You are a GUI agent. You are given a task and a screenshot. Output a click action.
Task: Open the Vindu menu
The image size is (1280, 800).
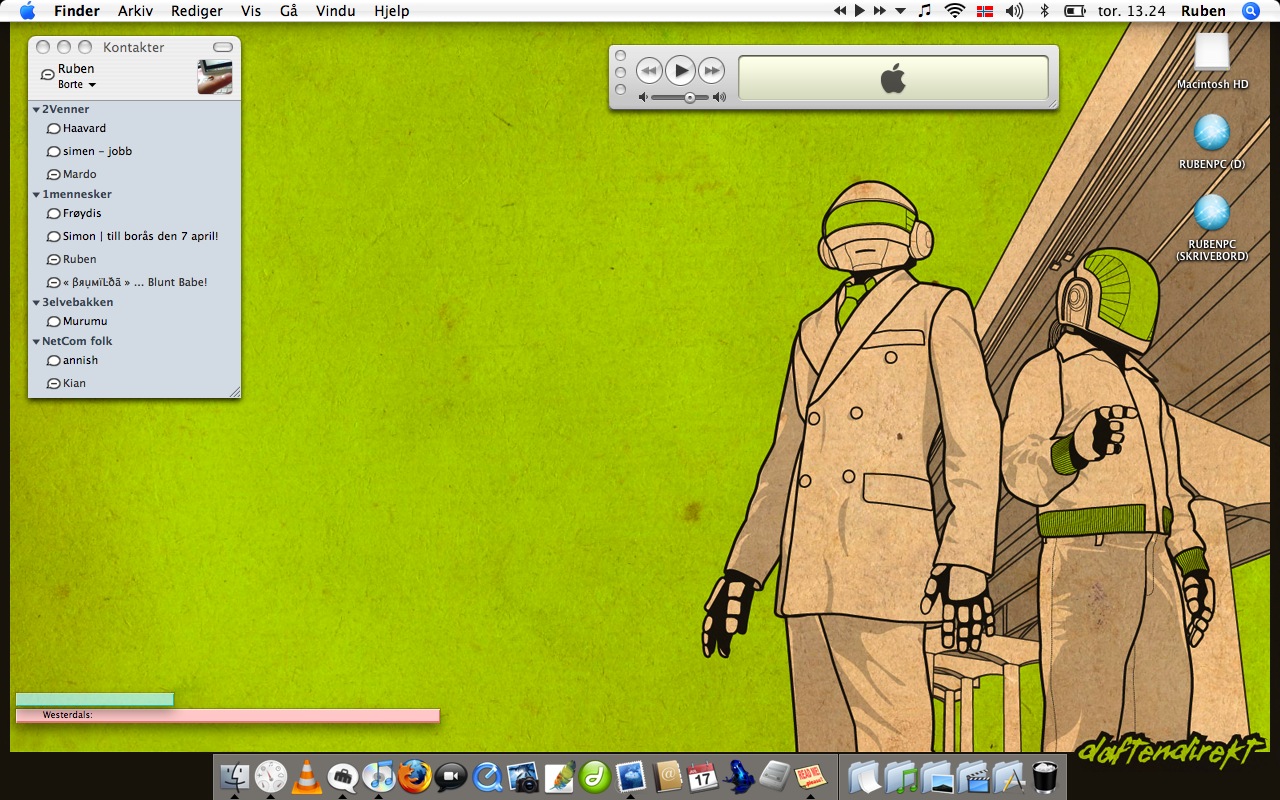pos(335,11)
